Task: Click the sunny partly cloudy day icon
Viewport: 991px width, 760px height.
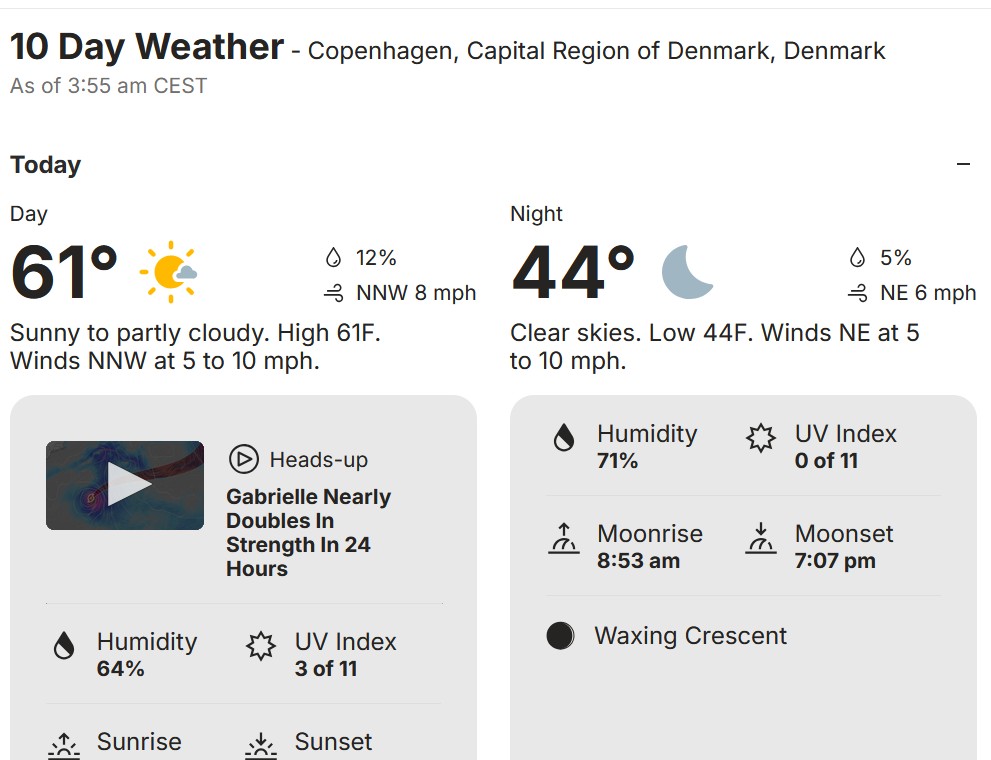Action: coord(168,272)
